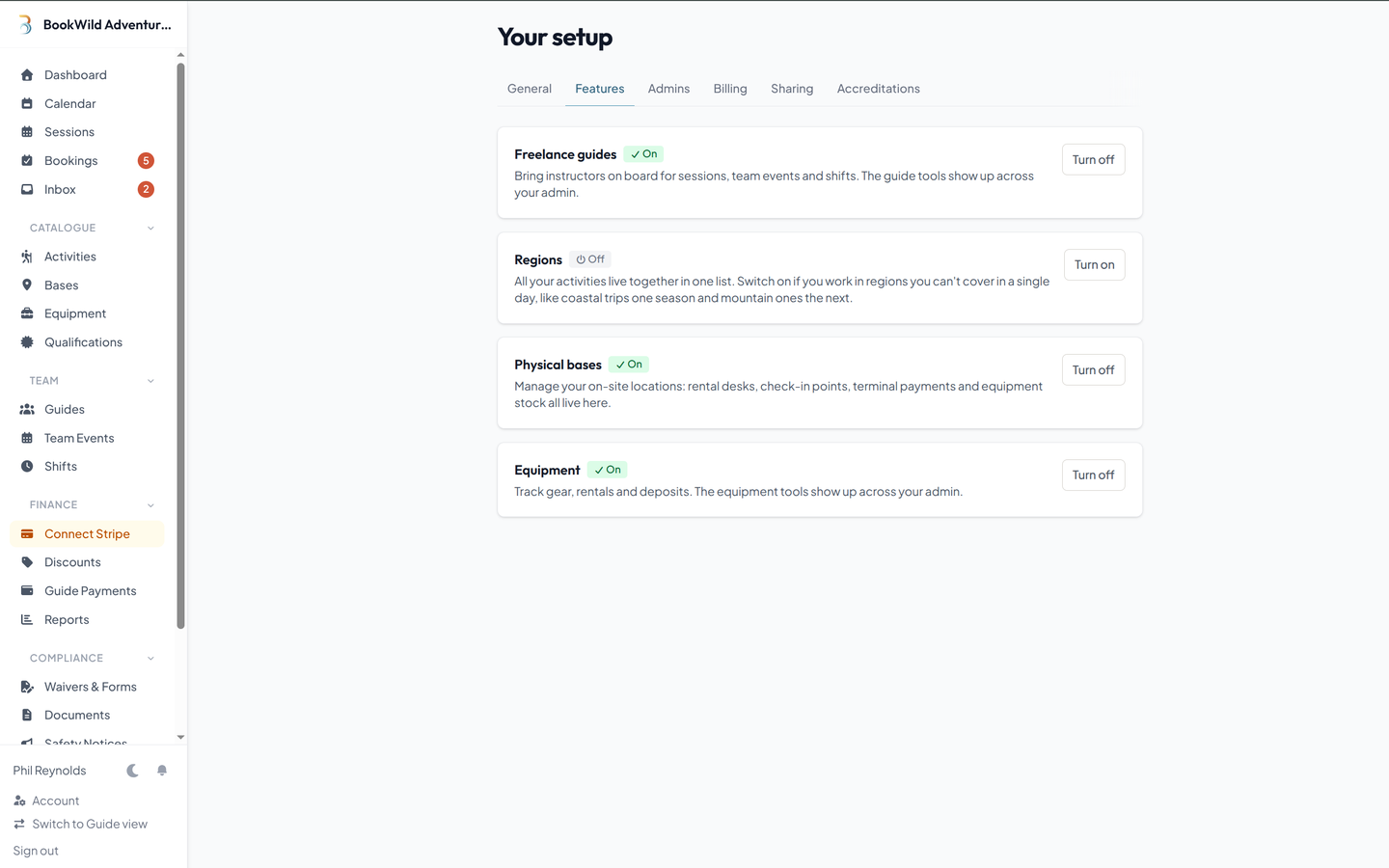The height and width of the screenshot is (868, 1389).
Task: Click the Physical bases card title
Action: [x=558, y=365]
